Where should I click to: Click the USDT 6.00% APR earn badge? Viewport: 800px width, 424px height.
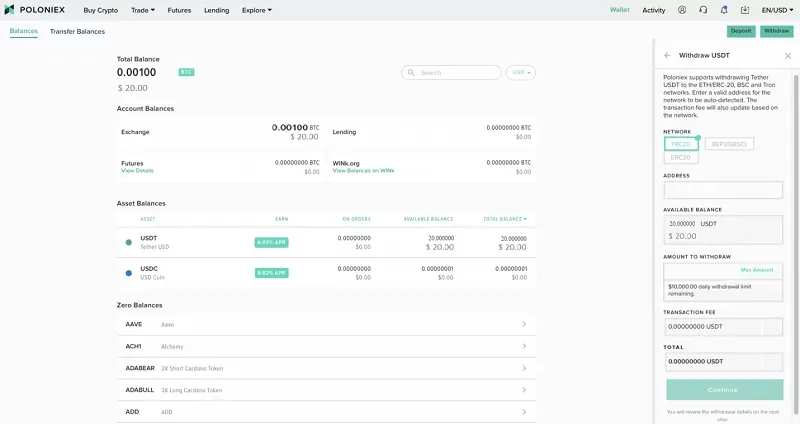271,242
